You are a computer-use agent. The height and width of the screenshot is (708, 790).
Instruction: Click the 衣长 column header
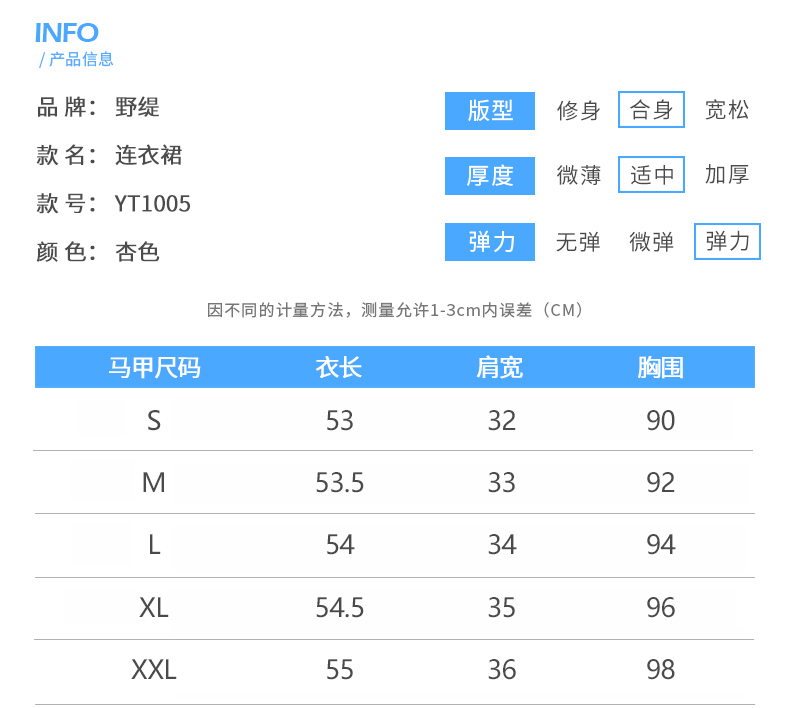339,367
